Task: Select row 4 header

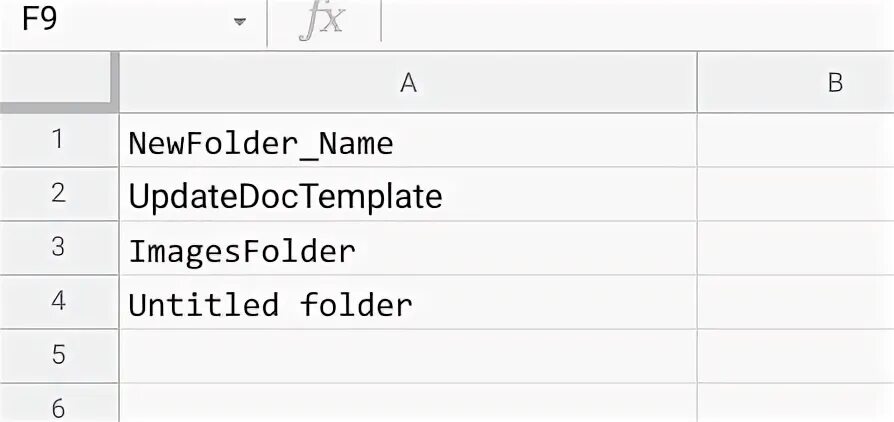Action: tap(58, 302)
